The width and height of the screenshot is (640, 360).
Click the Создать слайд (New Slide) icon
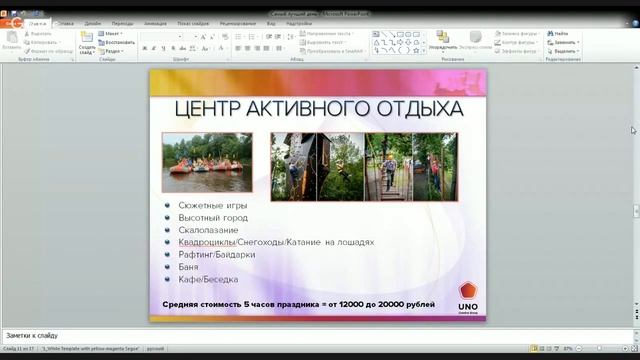point(87,37)
